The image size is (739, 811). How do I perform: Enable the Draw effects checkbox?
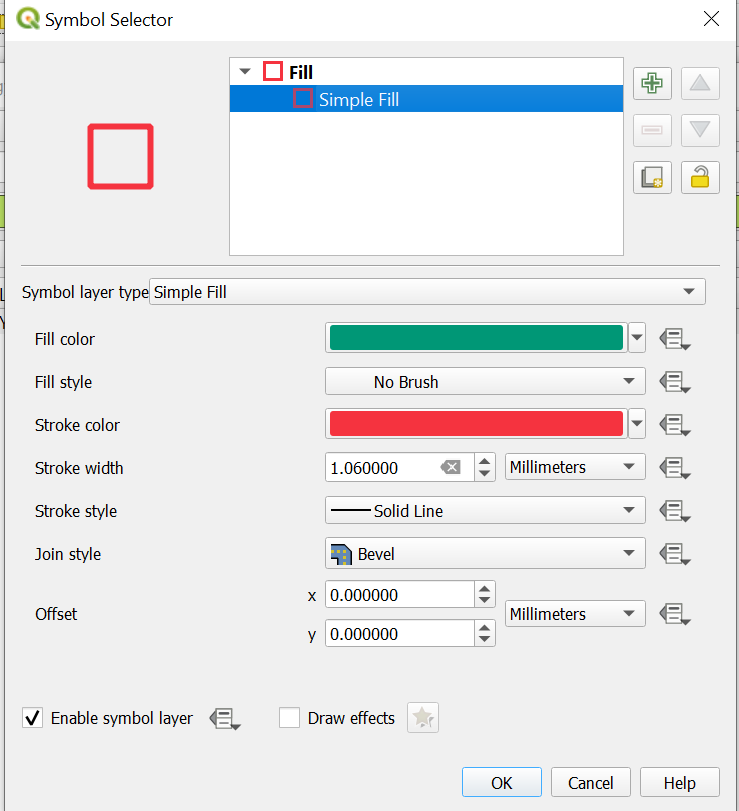[290, 718]
